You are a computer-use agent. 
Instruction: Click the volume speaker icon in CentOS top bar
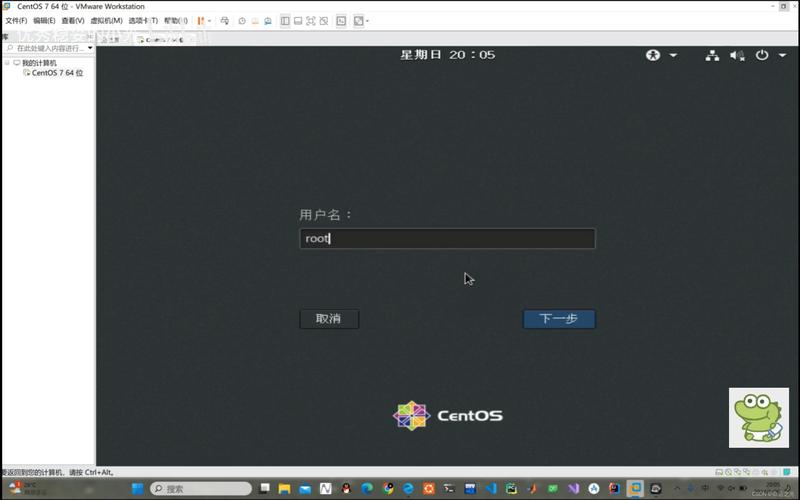click(736, 56)
